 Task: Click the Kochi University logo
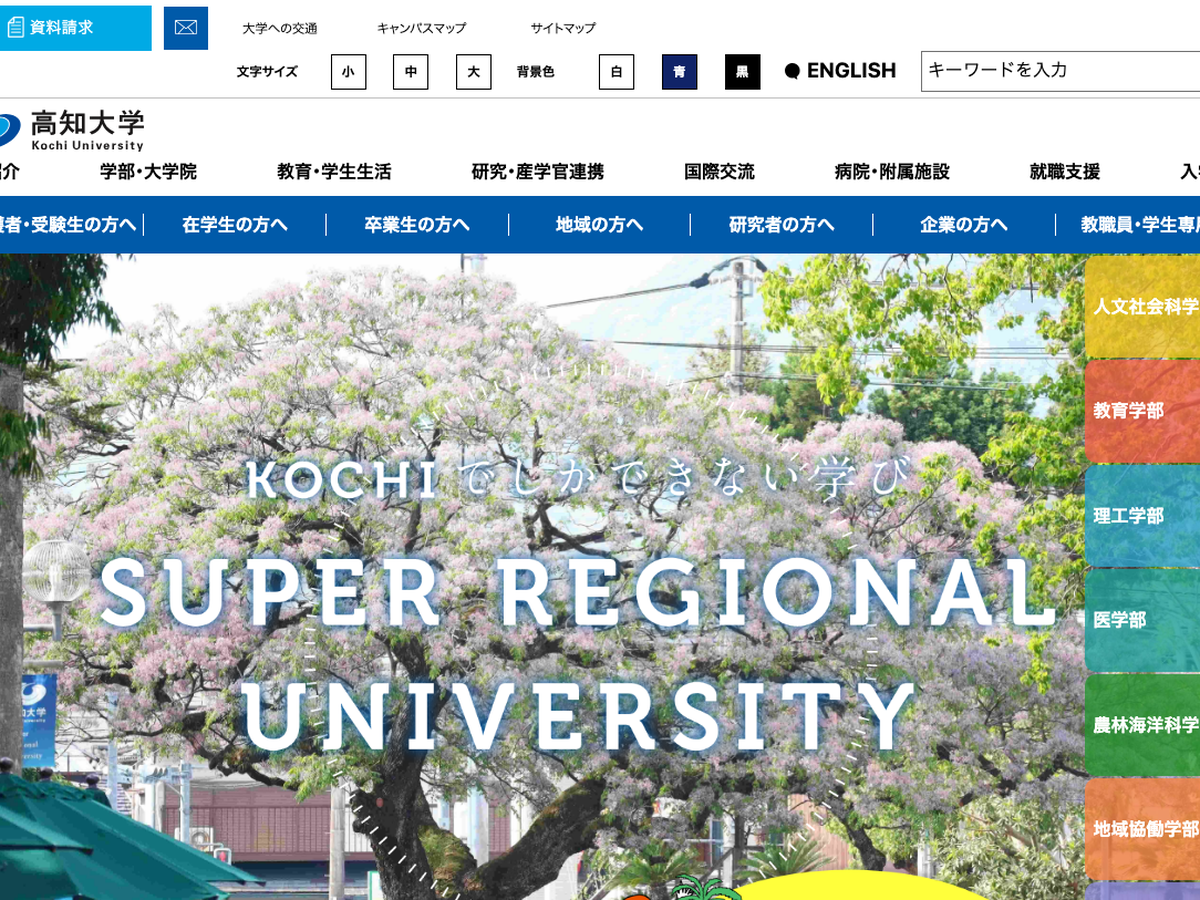click(x=75, y=130)
